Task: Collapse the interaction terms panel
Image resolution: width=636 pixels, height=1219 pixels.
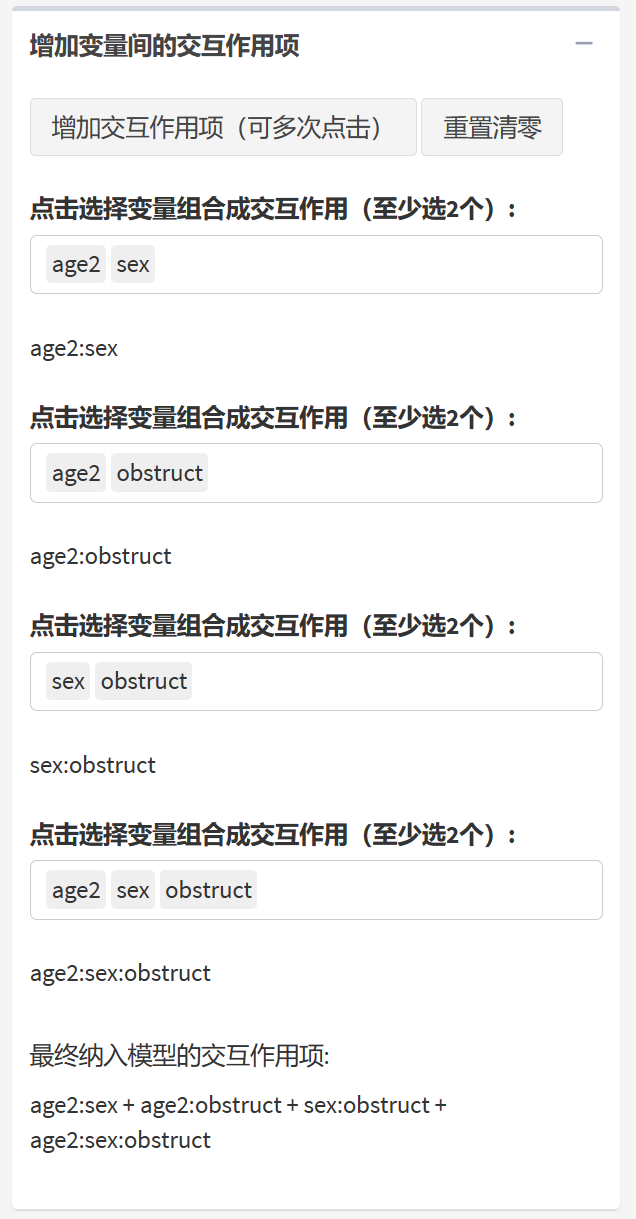Action: [584, 44]
